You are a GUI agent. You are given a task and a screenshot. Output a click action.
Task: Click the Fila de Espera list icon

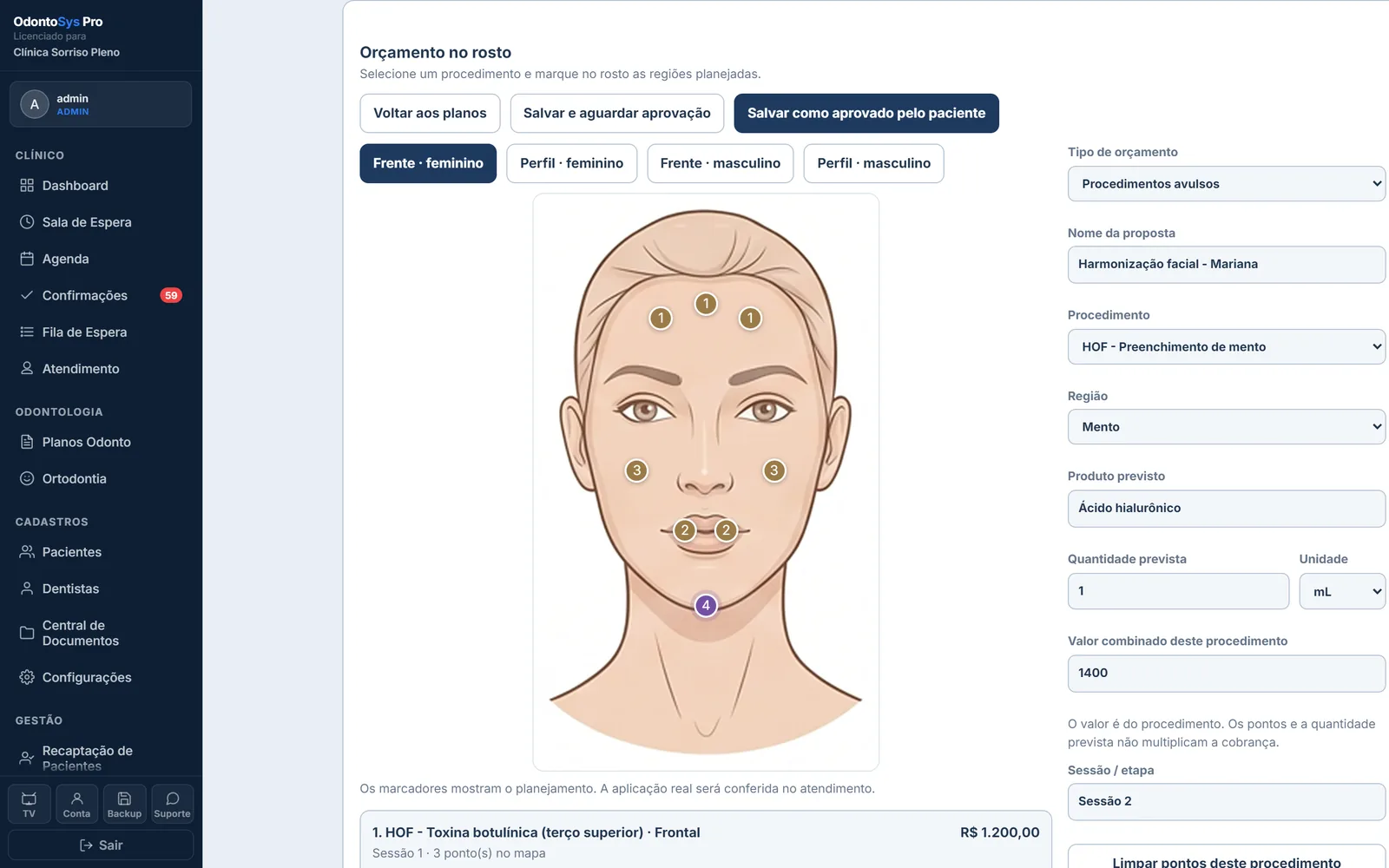pyautogui.click(x=27, y=332)
